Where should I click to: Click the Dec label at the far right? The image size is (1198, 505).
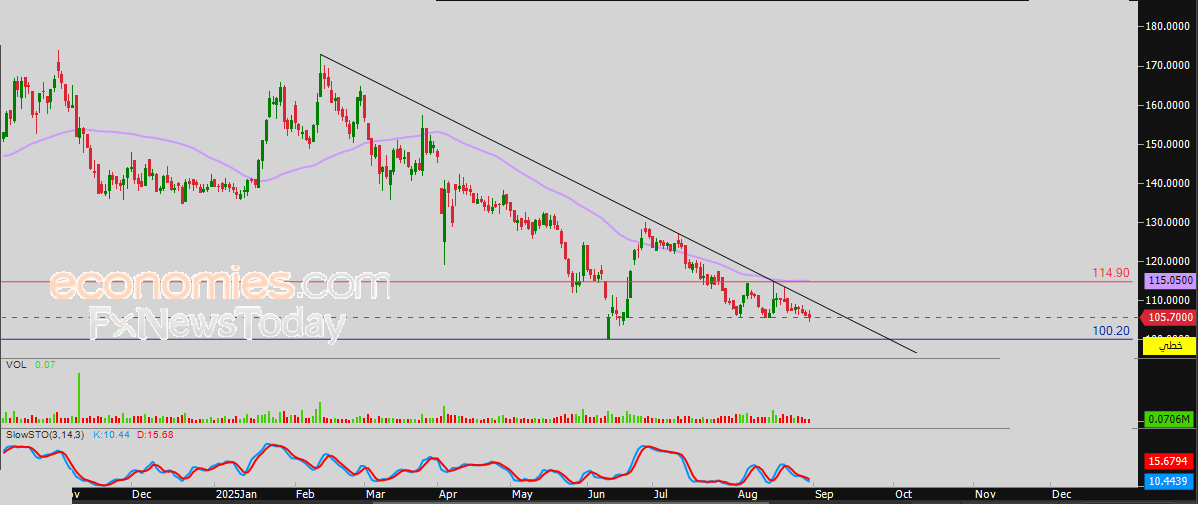1060,495
